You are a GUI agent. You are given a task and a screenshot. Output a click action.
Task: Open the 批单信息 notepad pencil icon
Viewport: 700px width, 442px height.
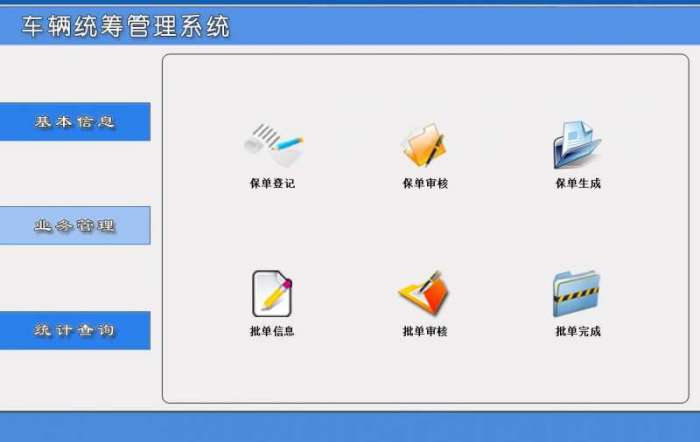(272, 293)
